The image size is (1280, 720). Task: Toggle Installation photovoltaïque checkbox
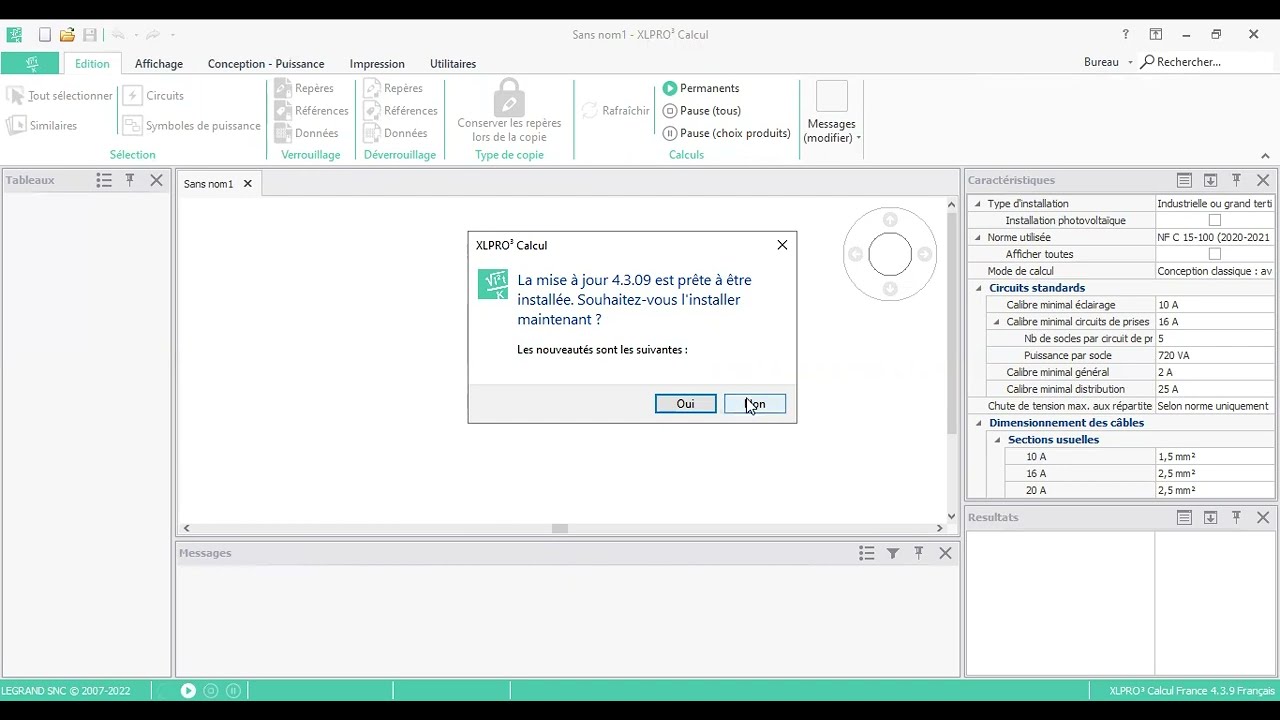1214,220
